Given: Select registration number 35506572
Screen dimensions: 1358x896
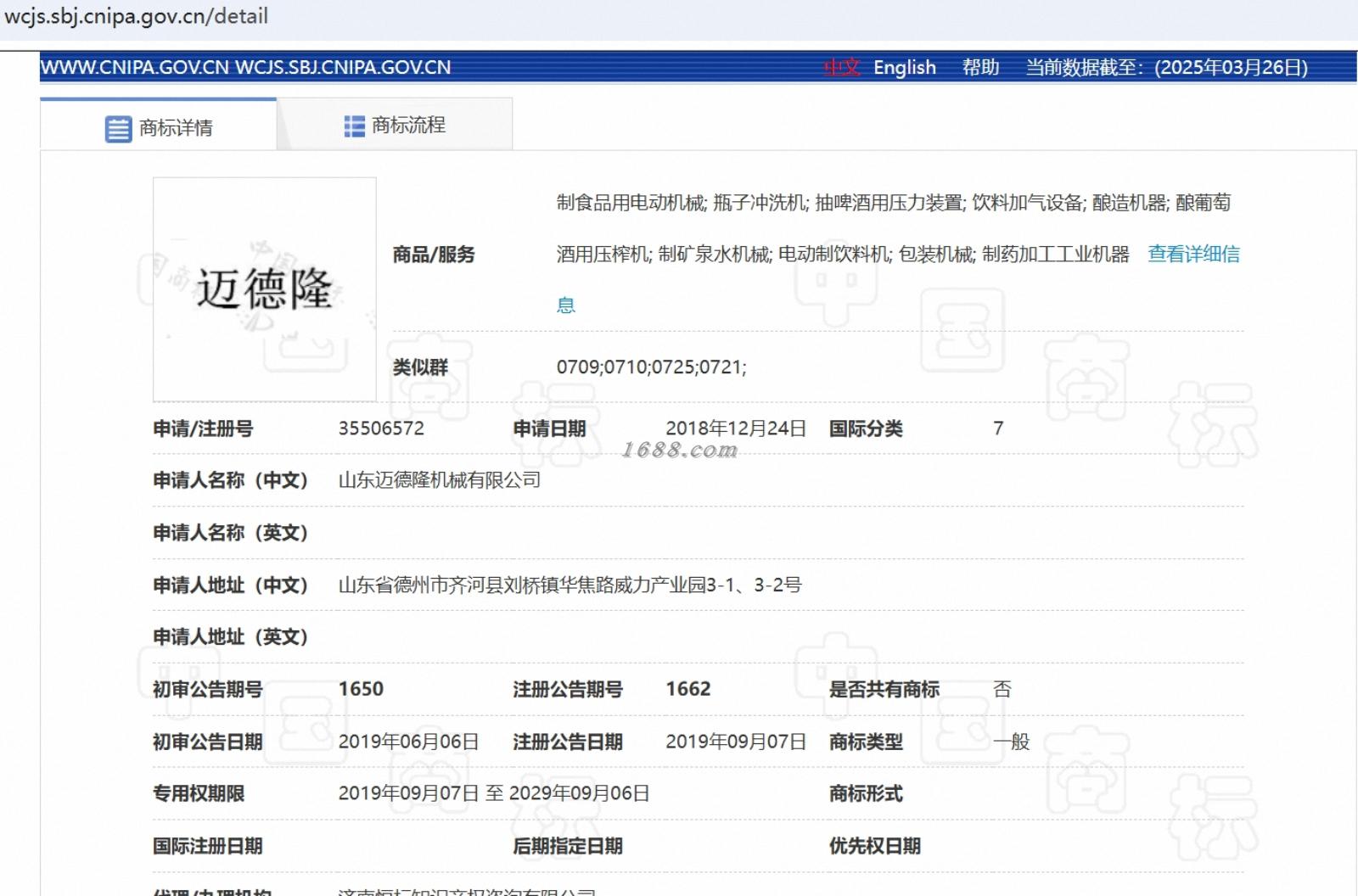Looking at the screenshot, I should coord(381,428).
